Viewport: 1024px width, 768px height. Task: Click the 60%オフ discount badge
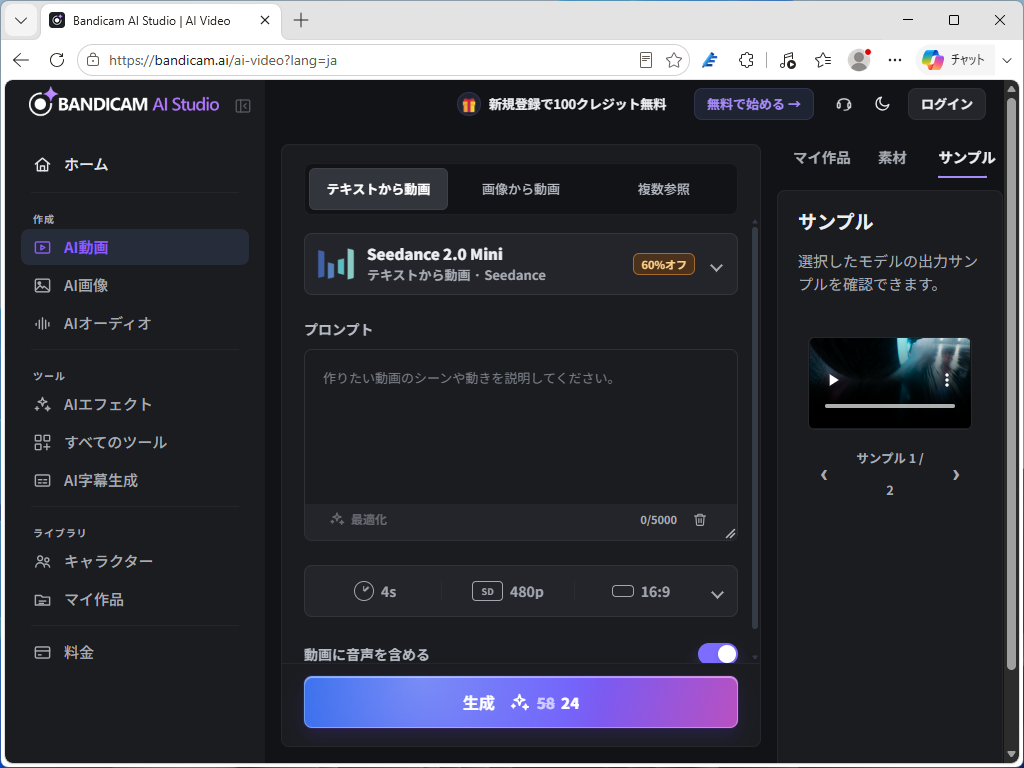point(664,264)
